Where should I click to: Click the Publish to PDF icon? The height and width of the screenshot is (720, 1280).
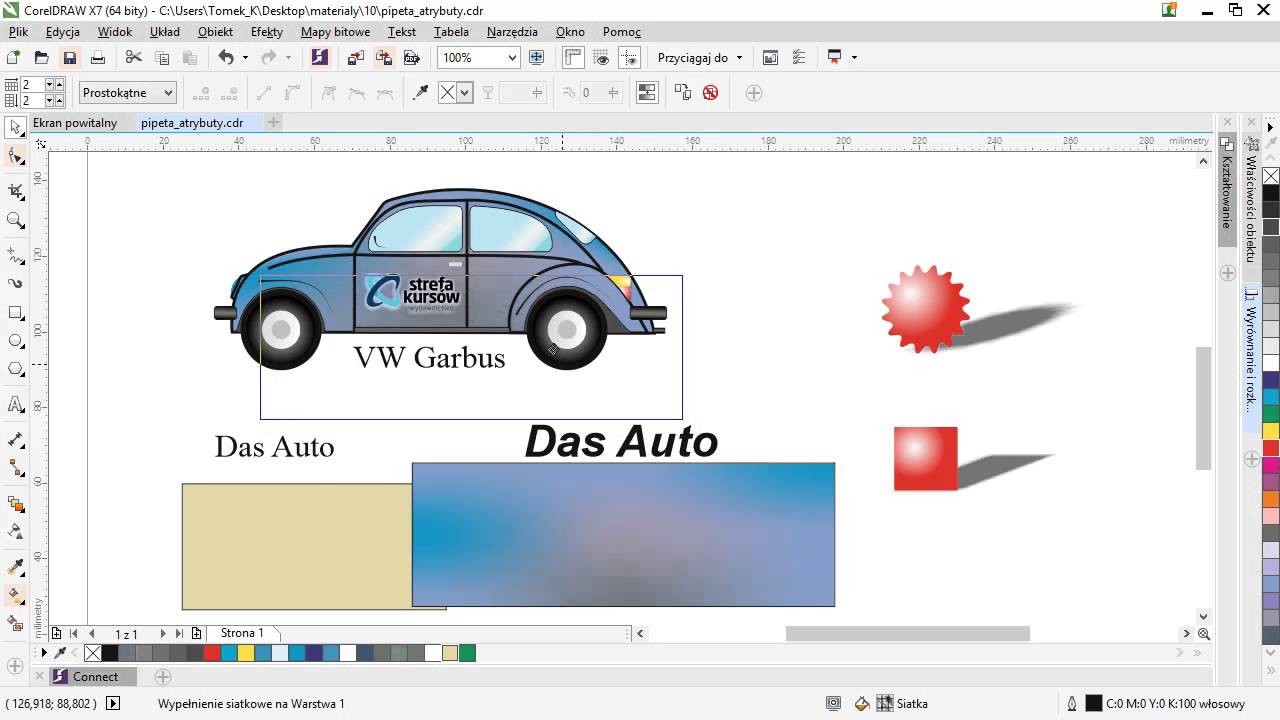pos(411,58)
